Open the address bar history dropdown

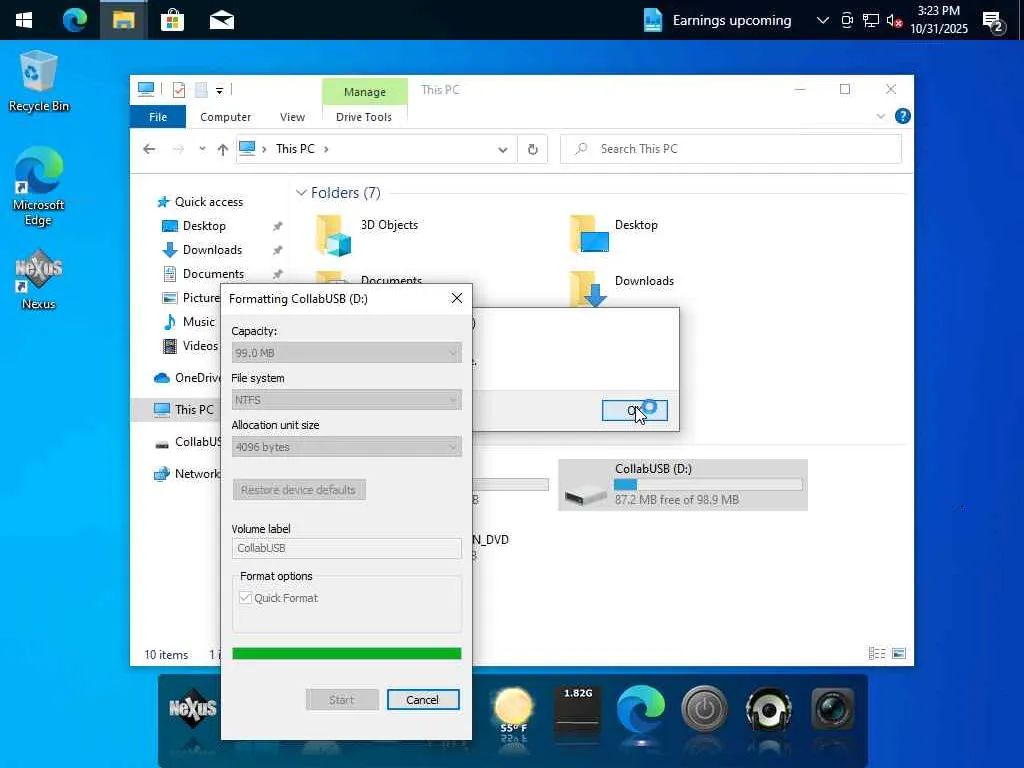pyautogui.click(x=502, y=150)
